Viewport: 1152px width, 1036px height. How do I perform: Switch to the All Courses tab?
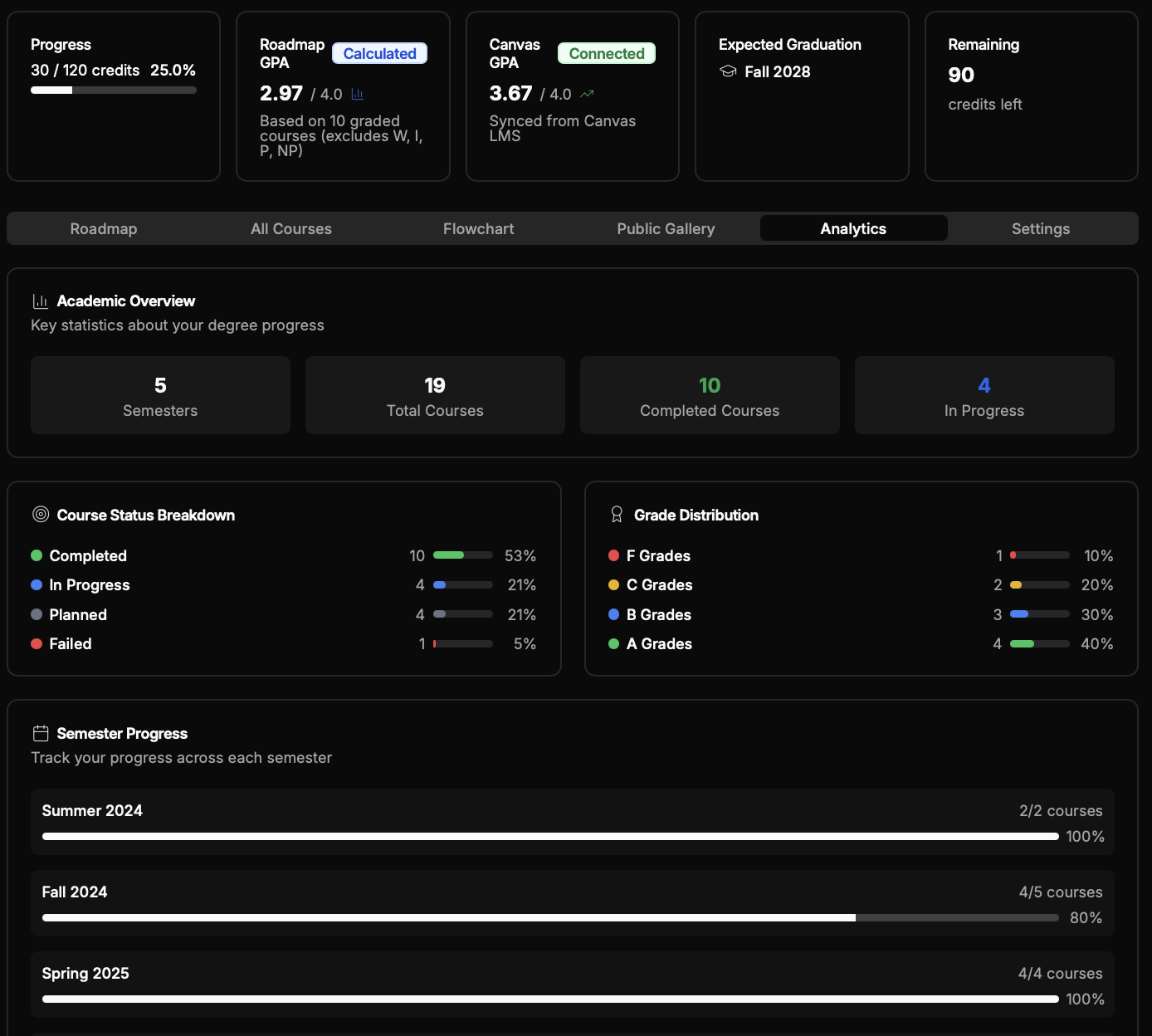coord(291,228)
